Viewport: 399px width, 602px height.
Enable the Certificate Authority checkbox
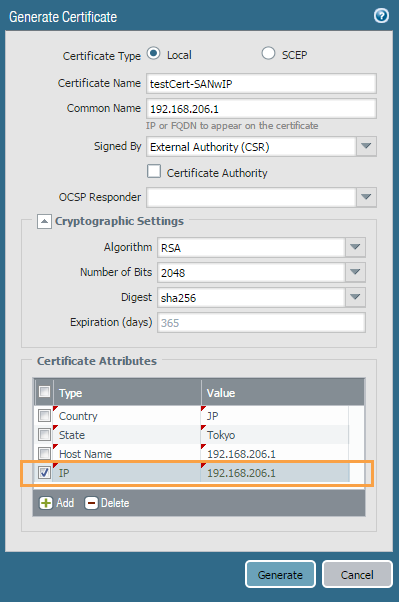(154, 171)
